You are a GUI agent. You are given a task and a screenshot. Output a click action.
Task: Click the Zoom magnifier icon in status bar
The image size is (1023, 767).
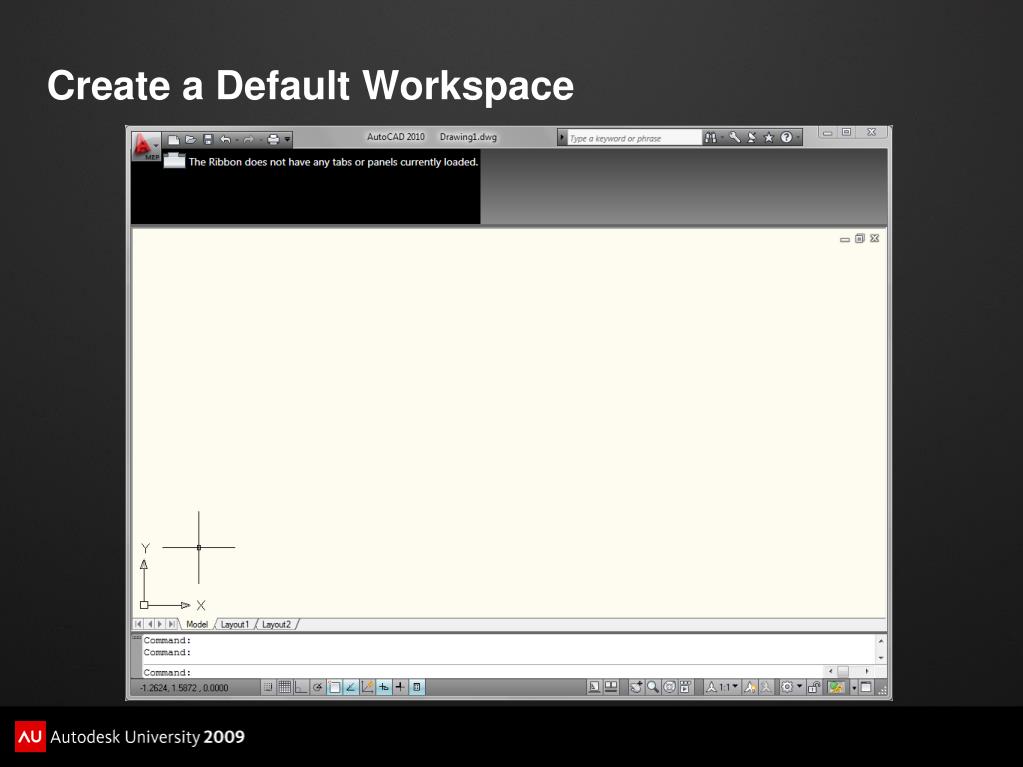(x=653, y=687)
